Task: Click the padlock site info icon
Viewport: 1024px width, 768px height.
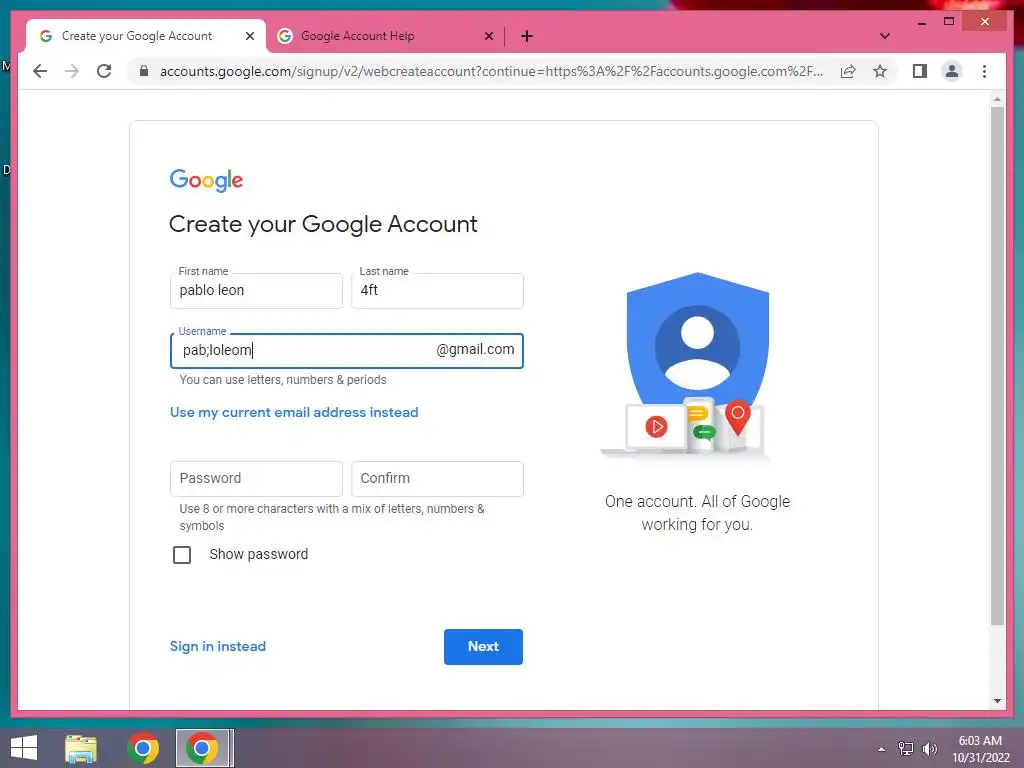Action: point(144,71)
